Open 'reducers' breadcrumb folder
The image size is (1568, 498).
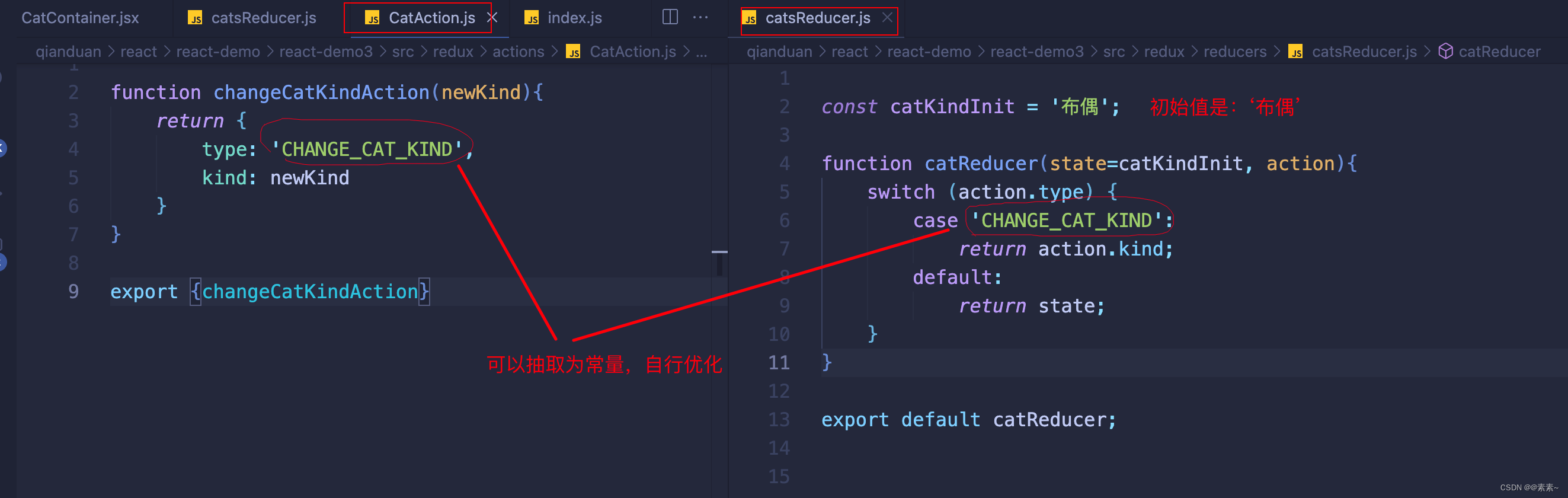tap(1234, 51)
